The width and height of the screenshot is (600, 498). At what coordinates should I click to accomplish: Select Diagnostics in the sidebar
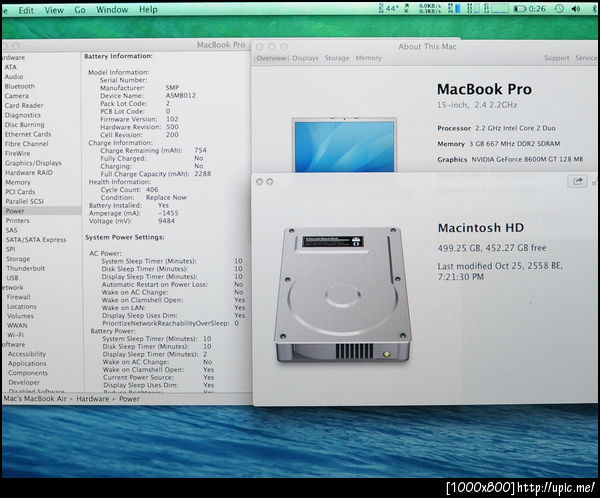point(23,115)
